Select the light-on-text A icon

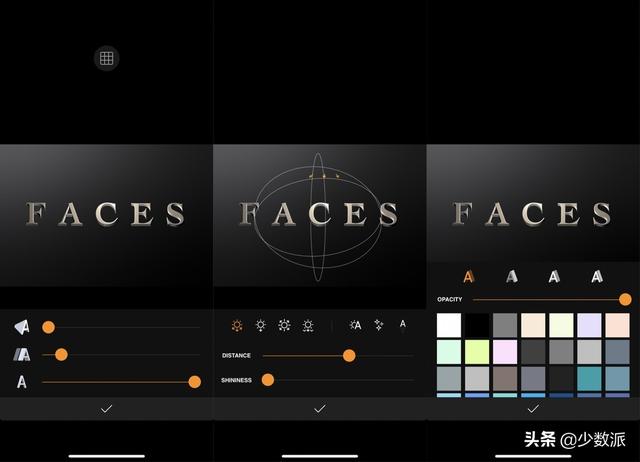tap(356, 325)
